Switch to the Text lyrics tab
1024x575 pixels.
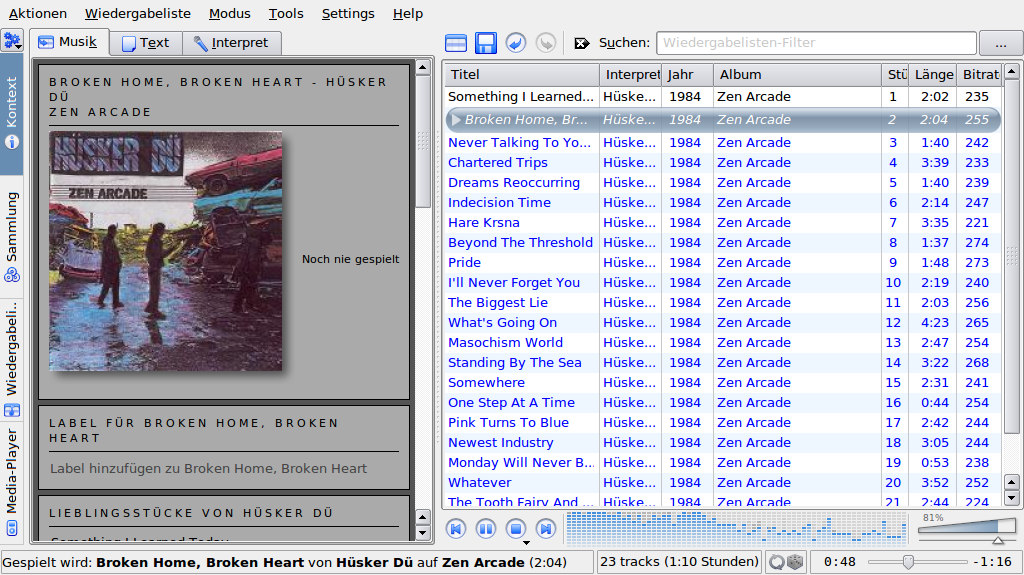click(146, 43)
